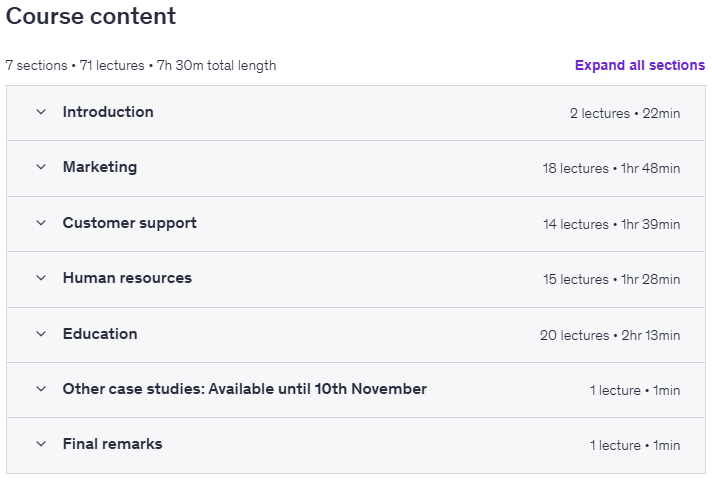The width and height of the screenshot is (712, 481).
Task: Open the Education section title
Action: coord(100,334)
